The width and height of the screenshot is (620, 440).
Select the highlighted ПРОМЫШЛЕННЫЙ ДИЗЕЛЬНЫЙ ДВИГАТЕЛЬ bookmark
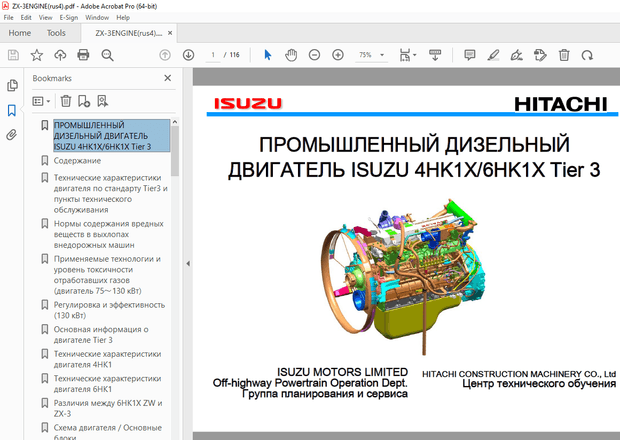pos(112,136)
